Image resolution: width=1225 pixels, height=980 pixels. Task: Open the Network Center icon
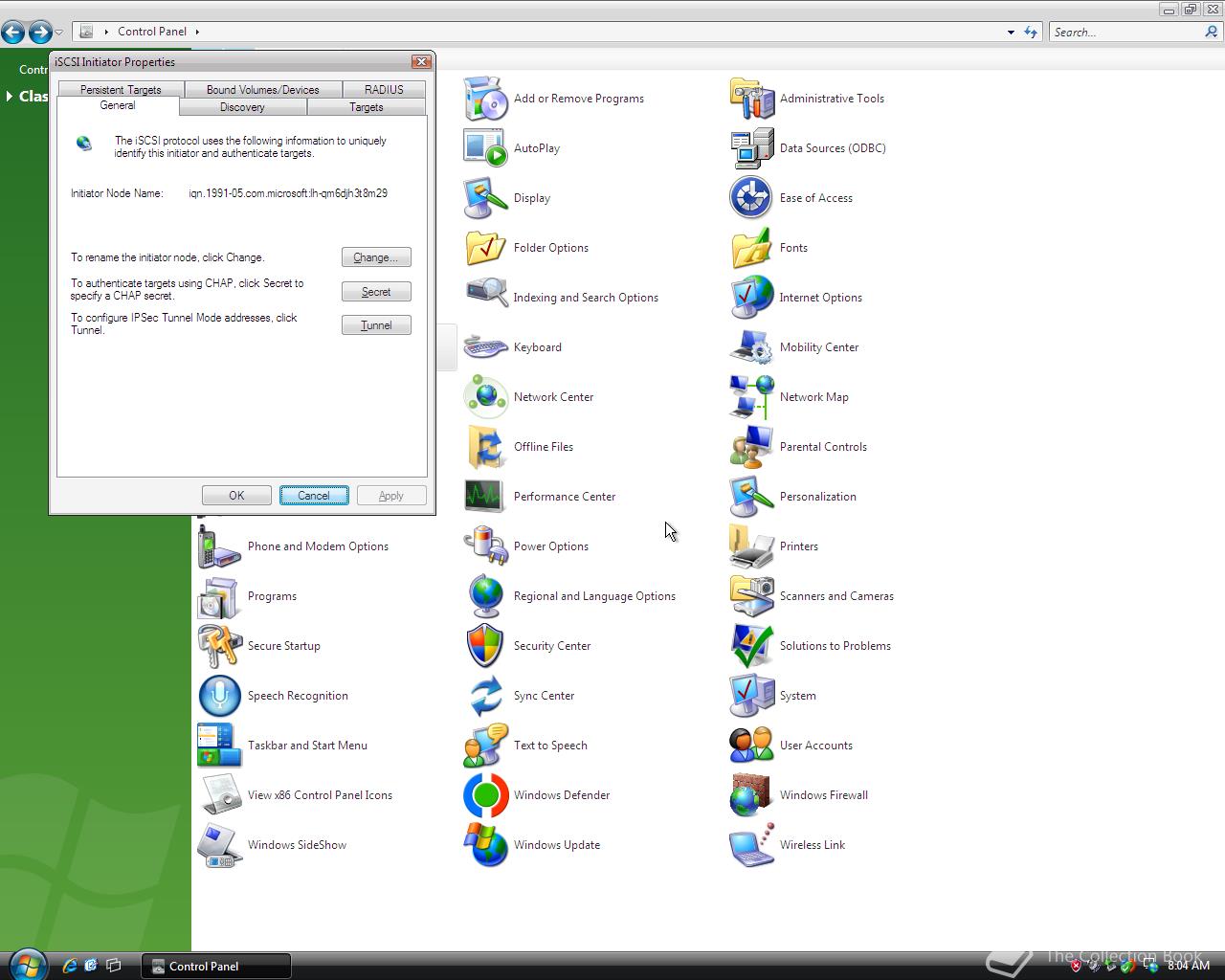[x=485, y=397]
